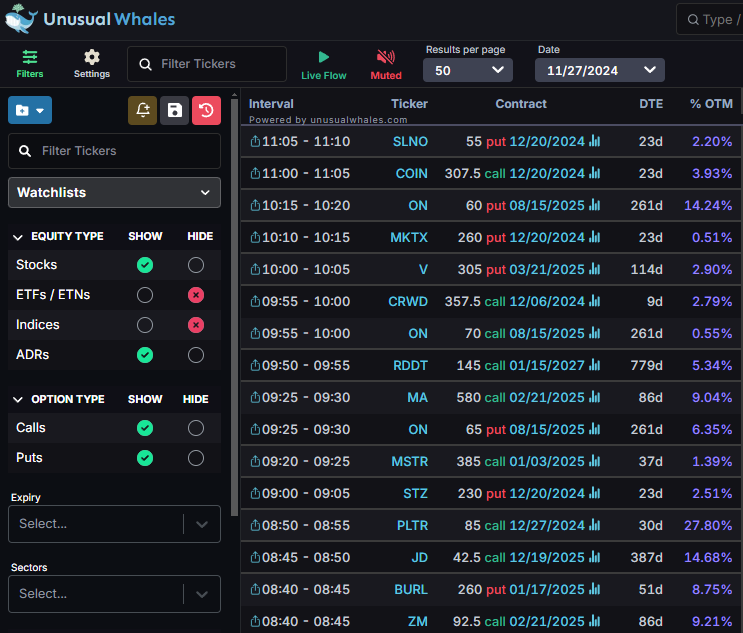Open the Date 11/27/2024 dropdown
Screen dimensions: 743x633
click(599, 70)
